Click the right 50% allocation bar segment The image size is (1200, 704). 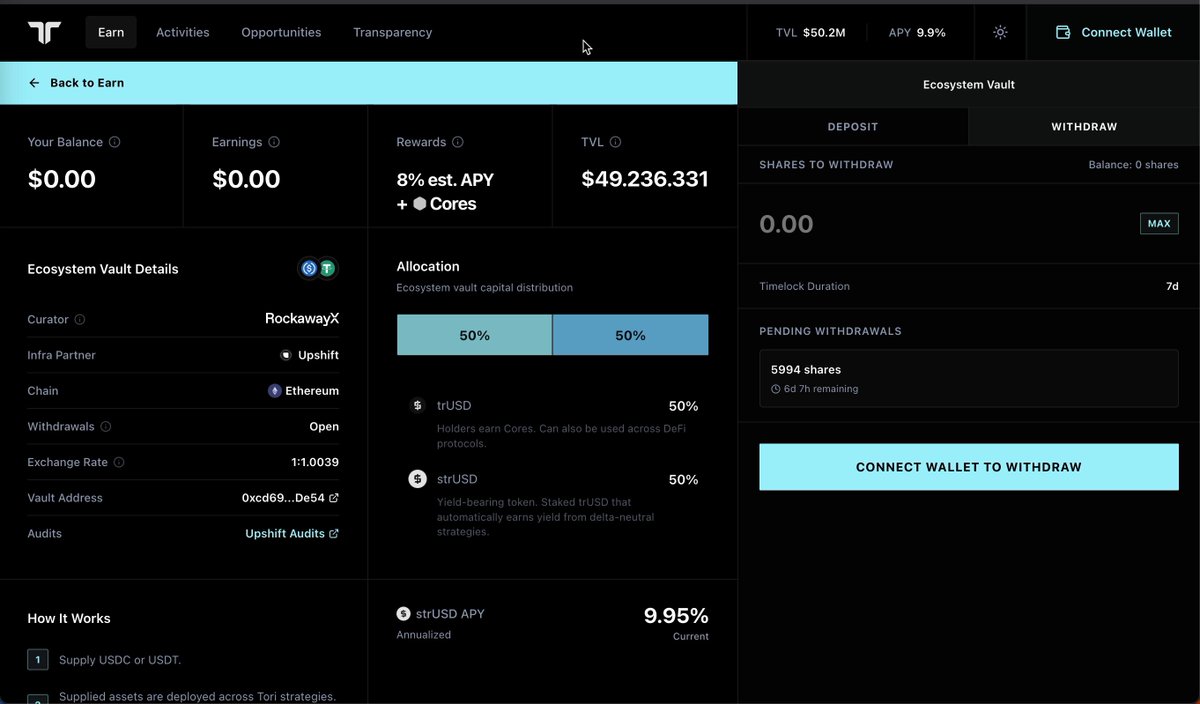631,335
